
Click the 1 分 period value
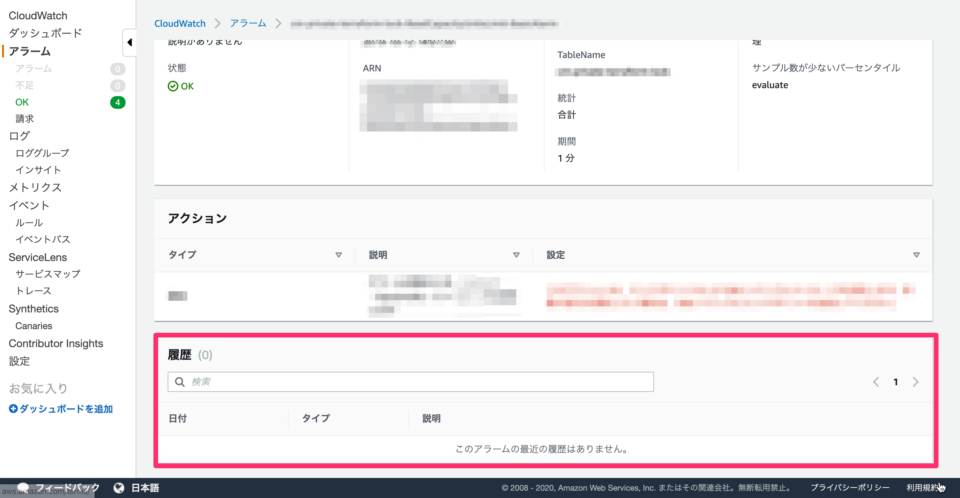tap(566, 158)
